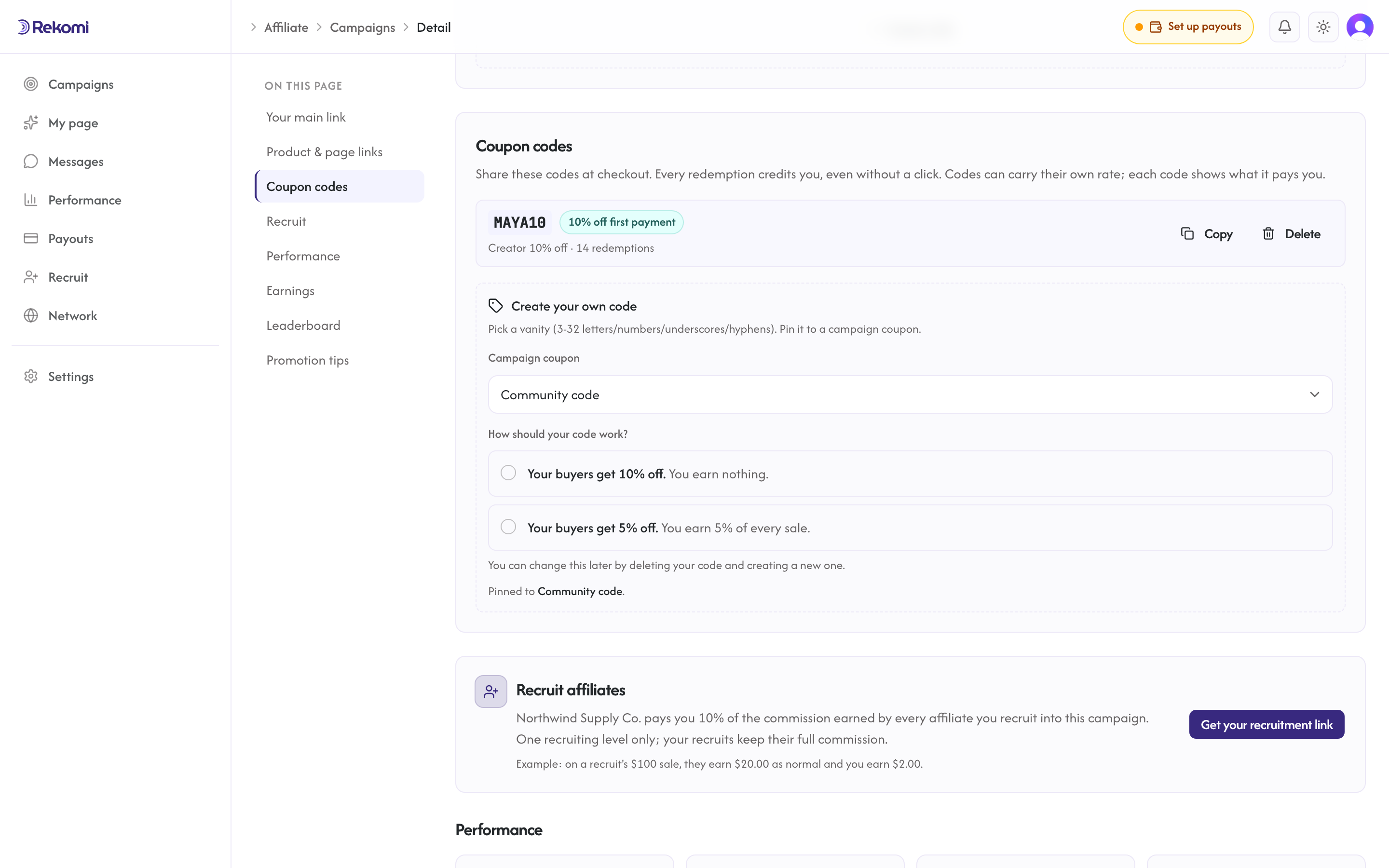
Task: Jump to Promotion tips section
Action: [339, 360]
